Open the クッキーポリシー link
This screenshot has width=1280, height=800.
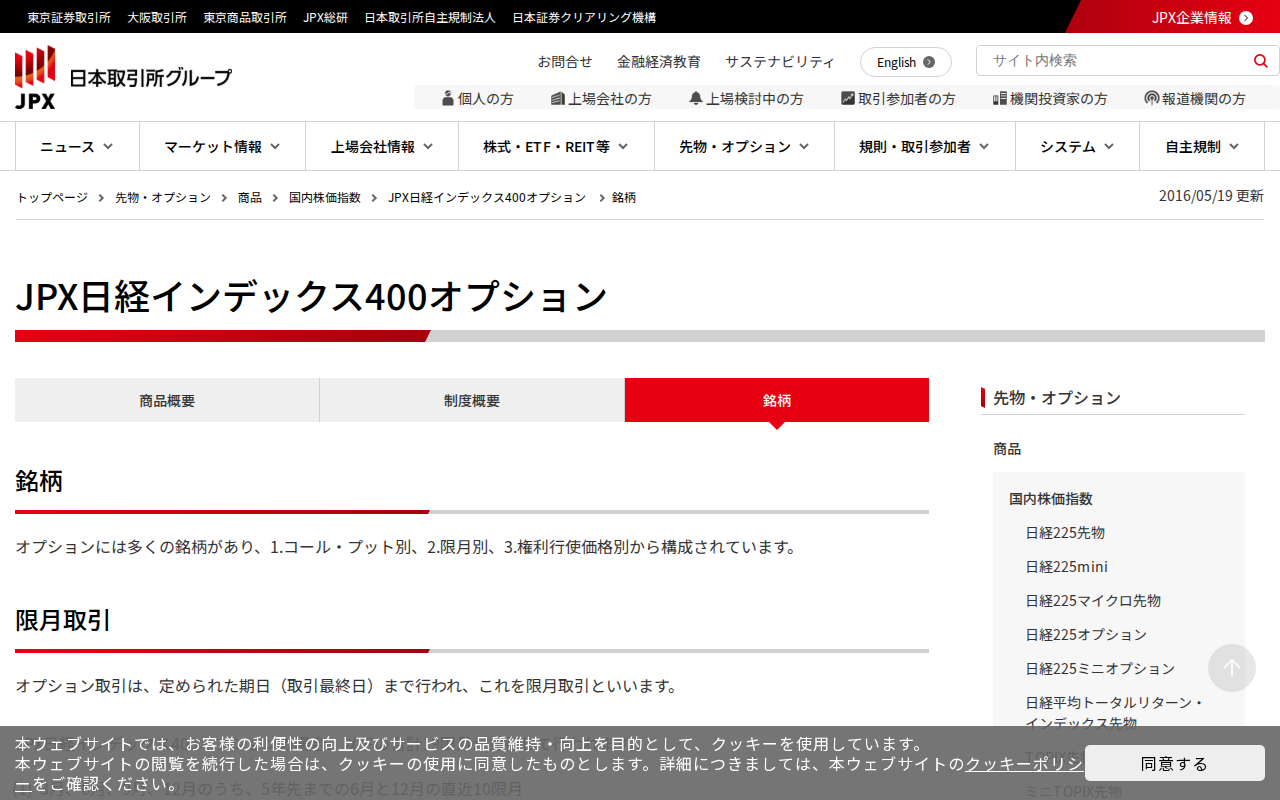pos(1024,764)
